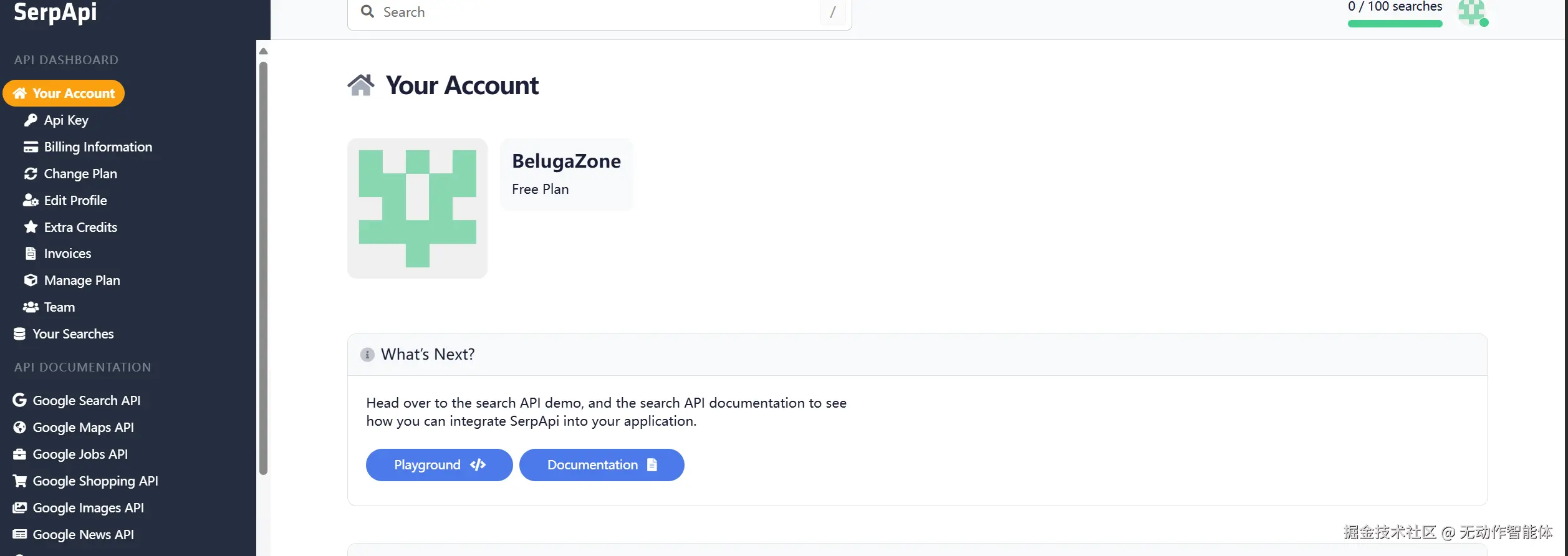The width and height of the screenshot is (1568, 556).
Task: Click the newspaper icon beside Google News API
Action: pos(20,534)
